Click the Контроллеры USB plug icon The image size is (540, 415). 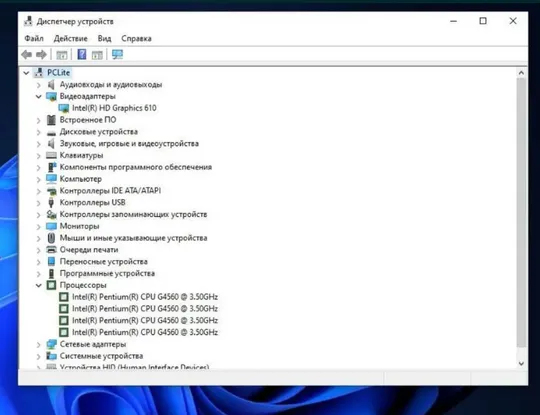[51, 203]
